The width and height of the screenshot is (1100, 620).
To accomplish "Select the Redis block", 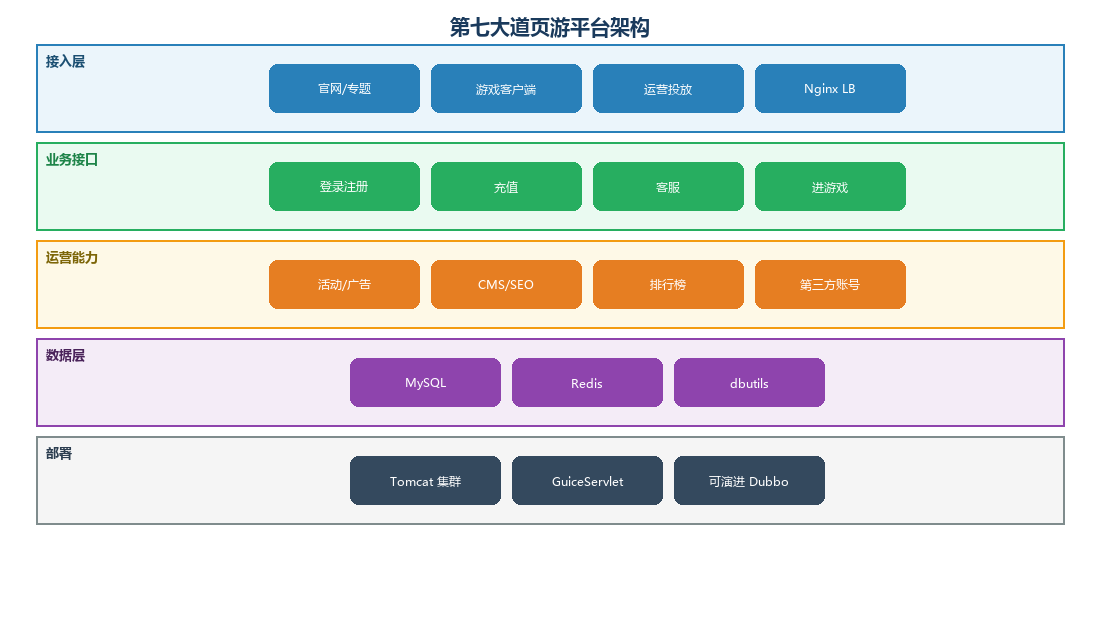I will (588, 382).
